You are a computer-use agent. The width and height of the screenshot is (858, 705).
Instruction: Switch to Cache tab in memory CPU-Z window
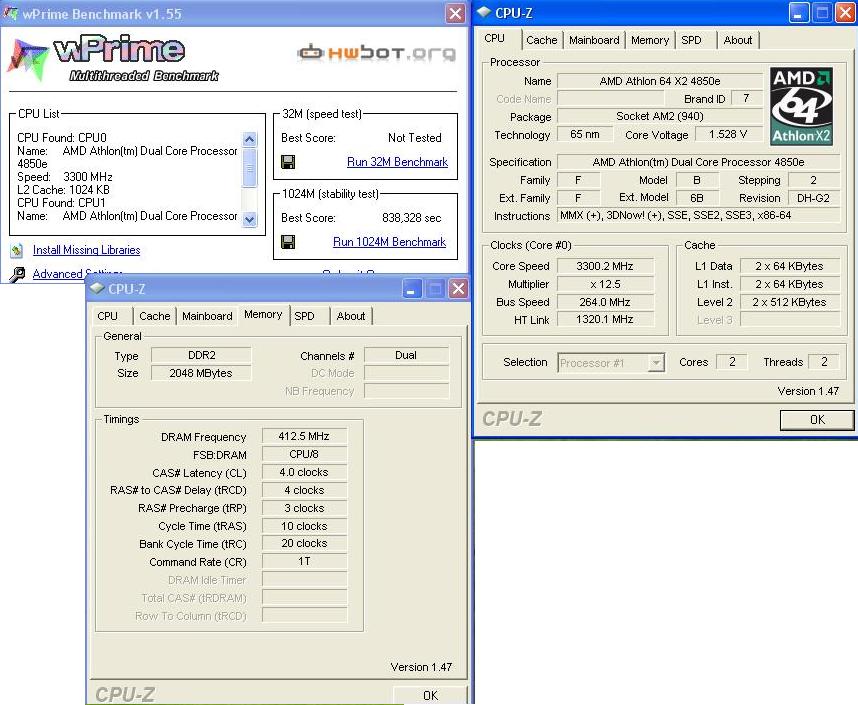(154, 316)
